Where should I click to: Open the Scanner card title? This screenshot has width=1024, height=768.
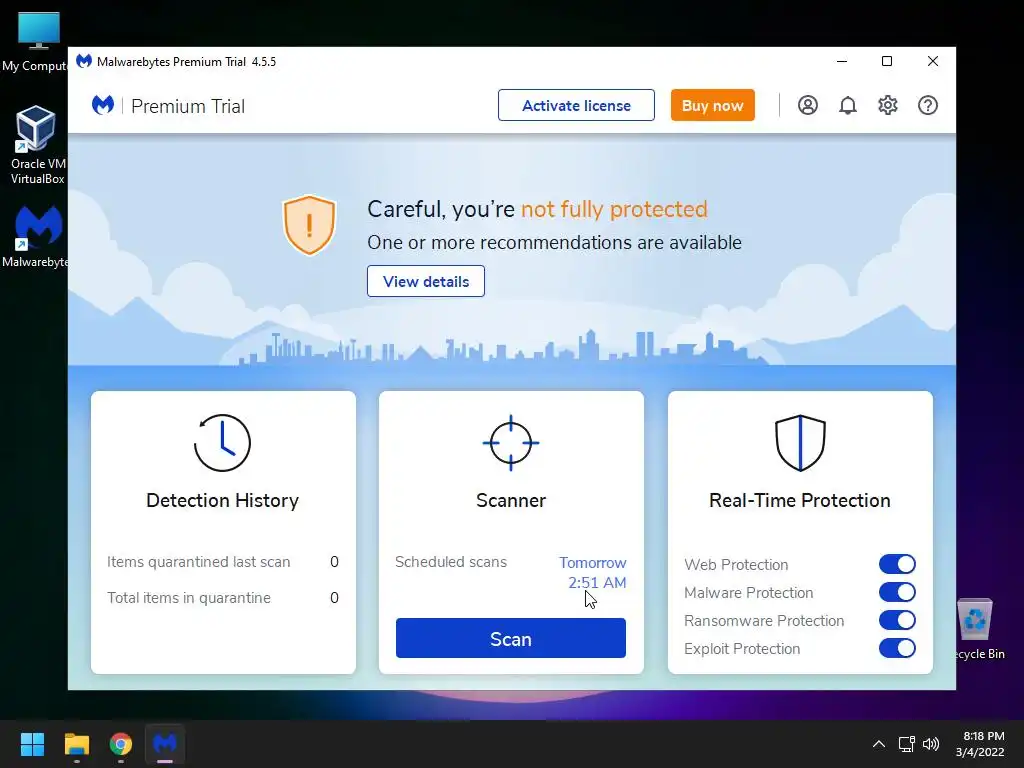[x=511, y=500]
